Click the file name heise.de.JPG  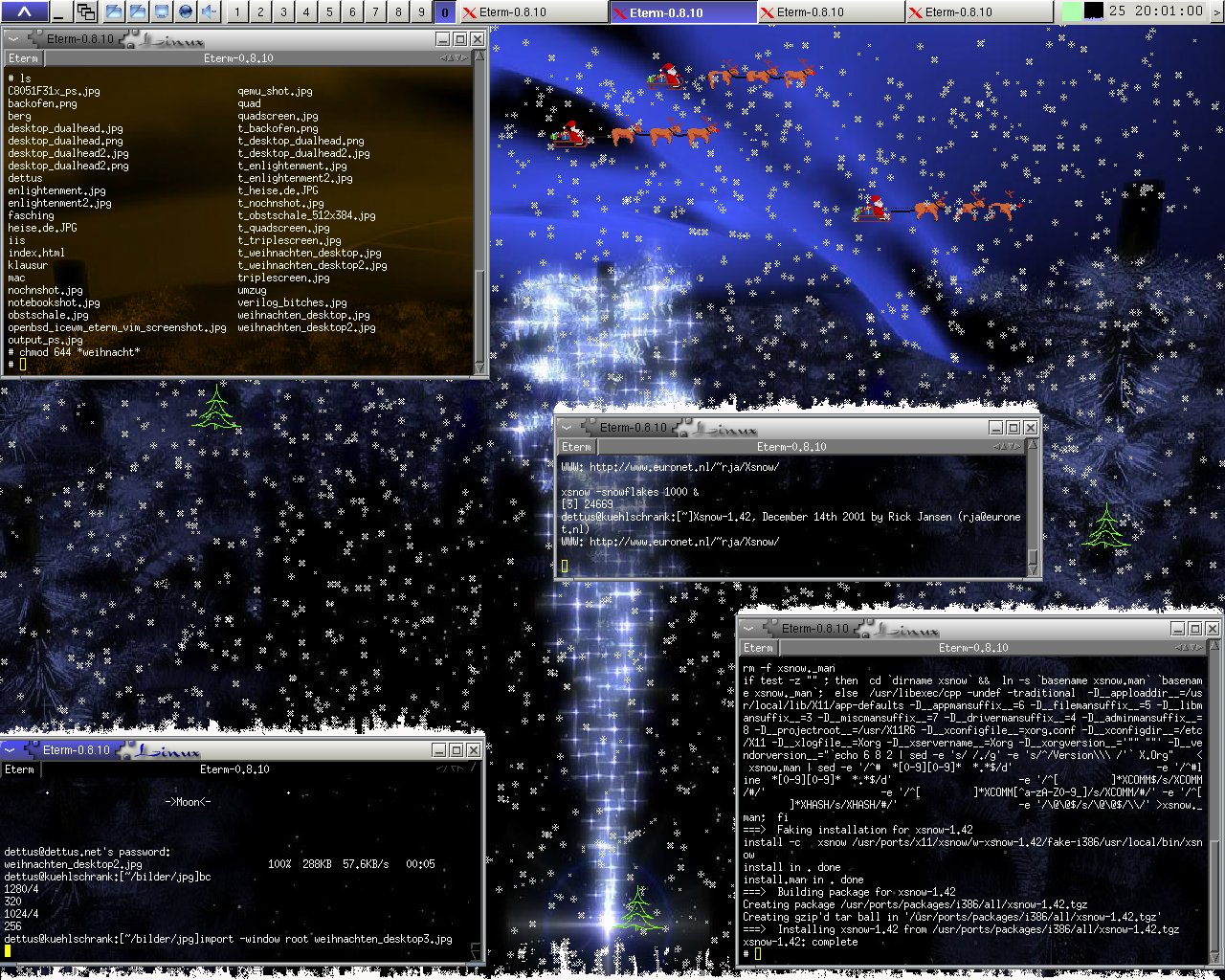(42, 228)
